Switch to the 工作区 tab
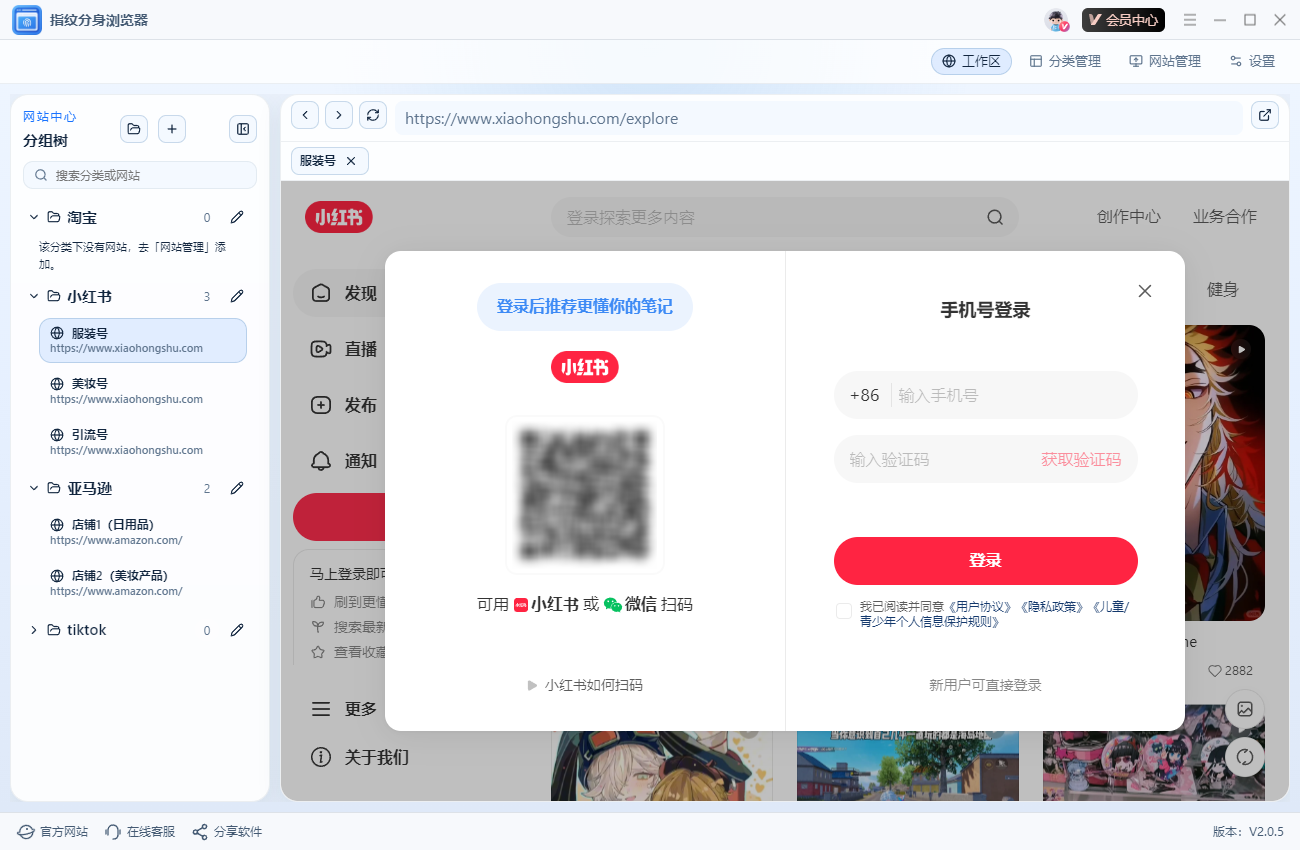This screenshot has width=1300, height=850. tap(971, 61)
